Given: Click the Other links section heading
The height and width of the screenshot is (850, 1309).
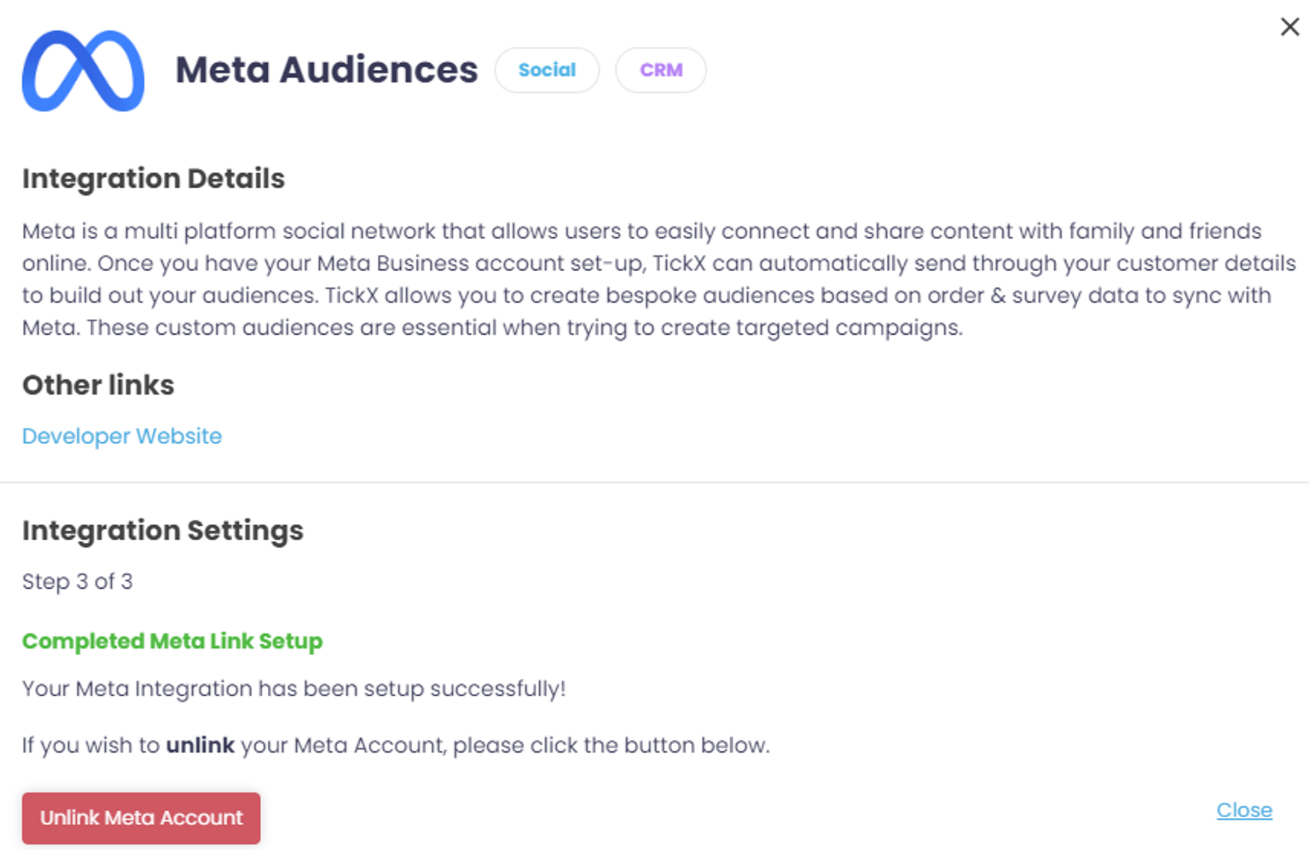Looking at the screenshot, I should point(97,385).
